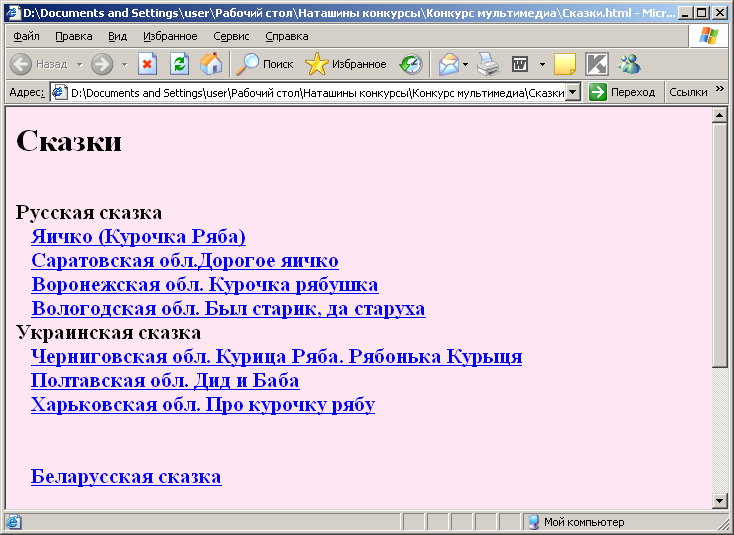This screenshot has height=535, width=734.
Task: Close the Internet Explorer window
Action: coord(719,13)
